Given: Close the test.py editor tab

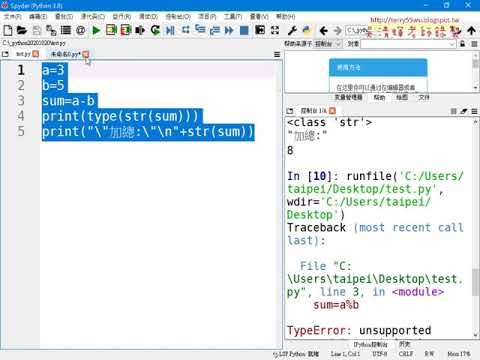Looking at the screenshot, I should (36, 54).
